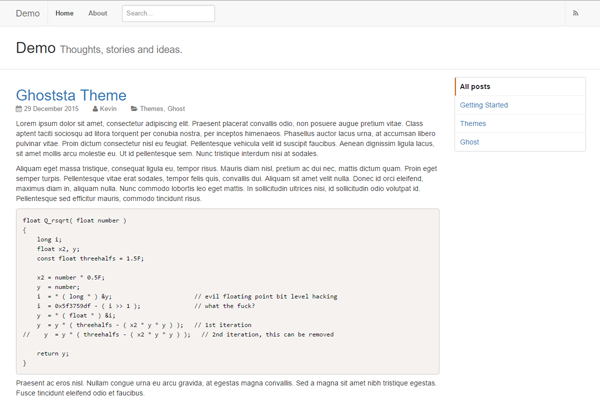Open Ghost in the sidebar list
Screen dimensions: 600x400
[x=520, y=142]
